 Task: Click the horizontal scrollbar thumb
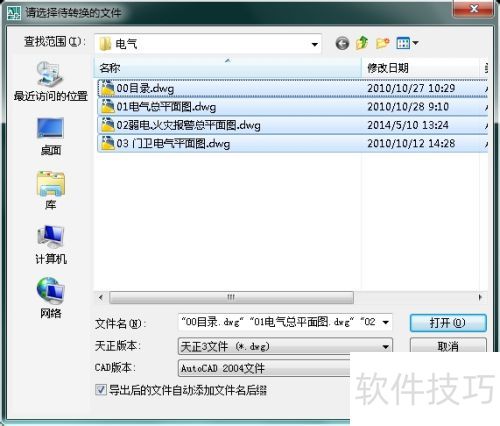coord(231,297)
